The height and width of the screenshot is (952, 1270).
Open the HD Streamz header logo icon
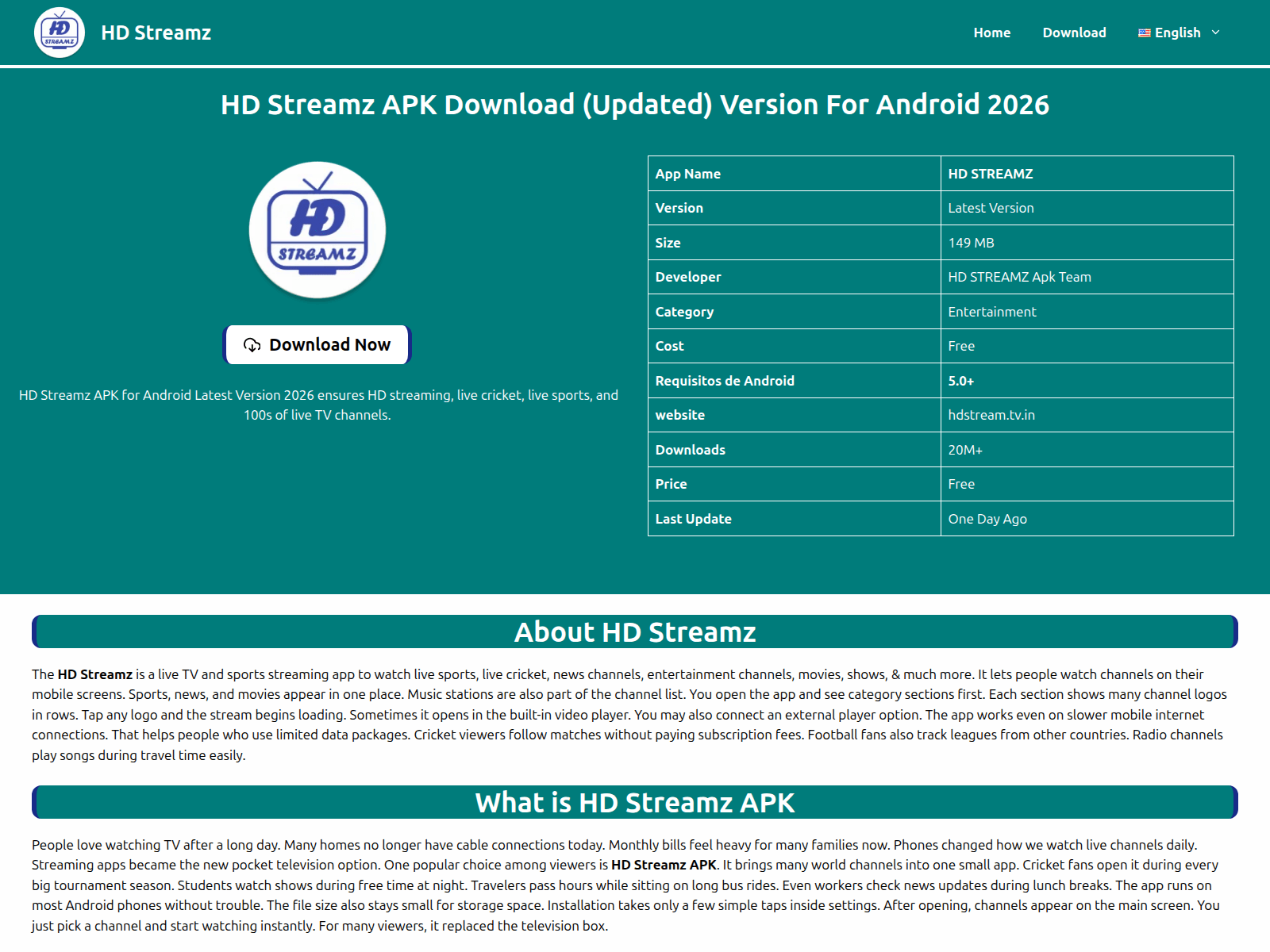60,33
